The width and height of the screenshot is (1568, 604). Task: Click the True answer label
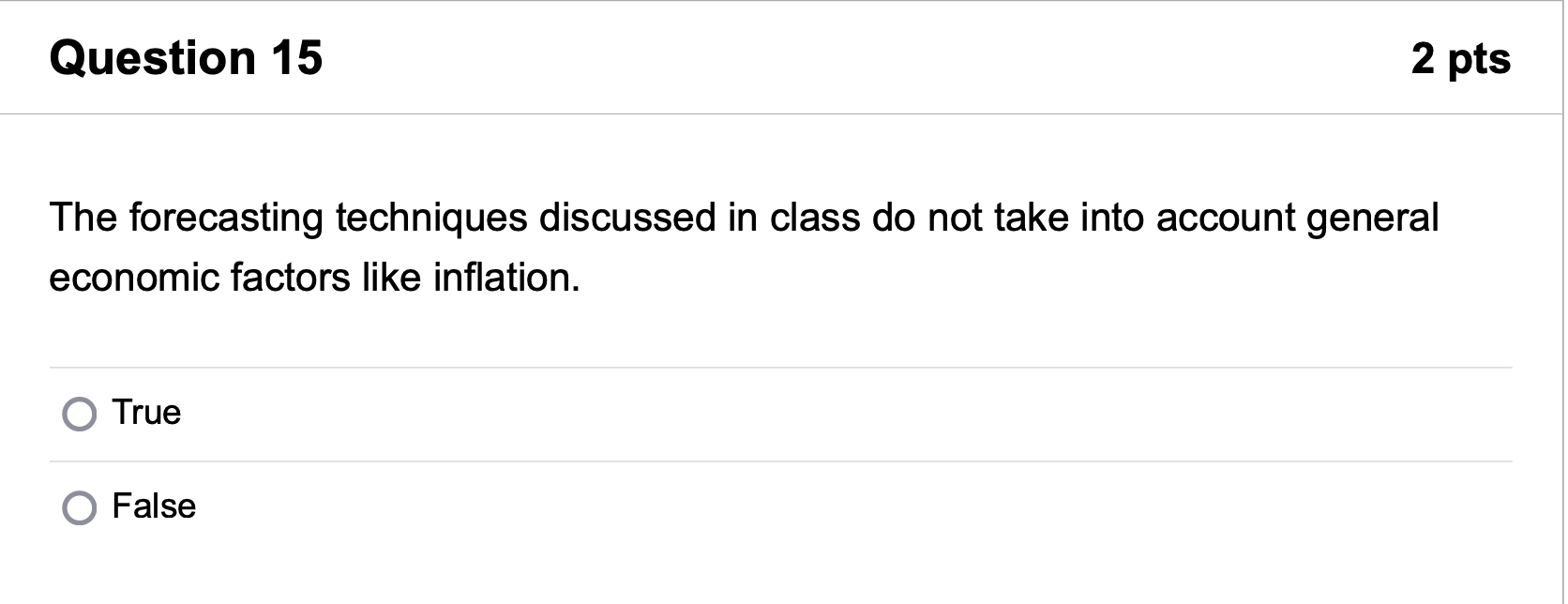click(146, 413)
